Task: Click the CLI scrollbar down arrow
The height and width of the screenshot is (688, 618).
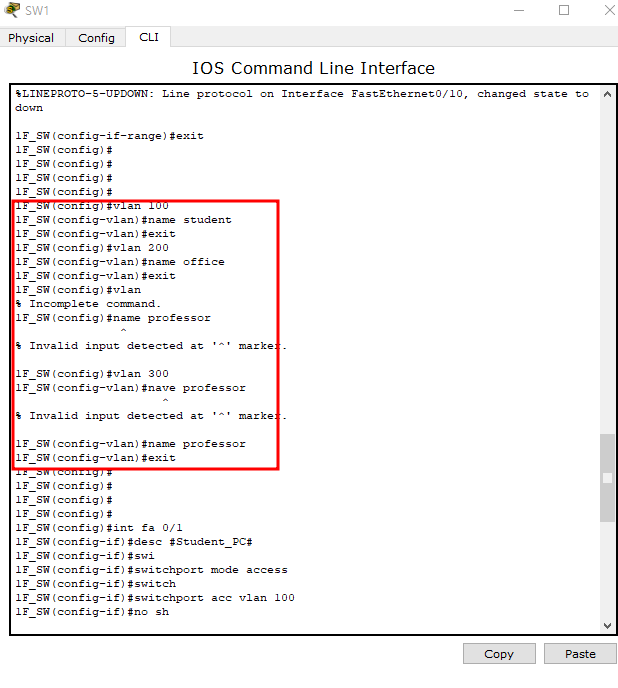Action: (607, 626)
